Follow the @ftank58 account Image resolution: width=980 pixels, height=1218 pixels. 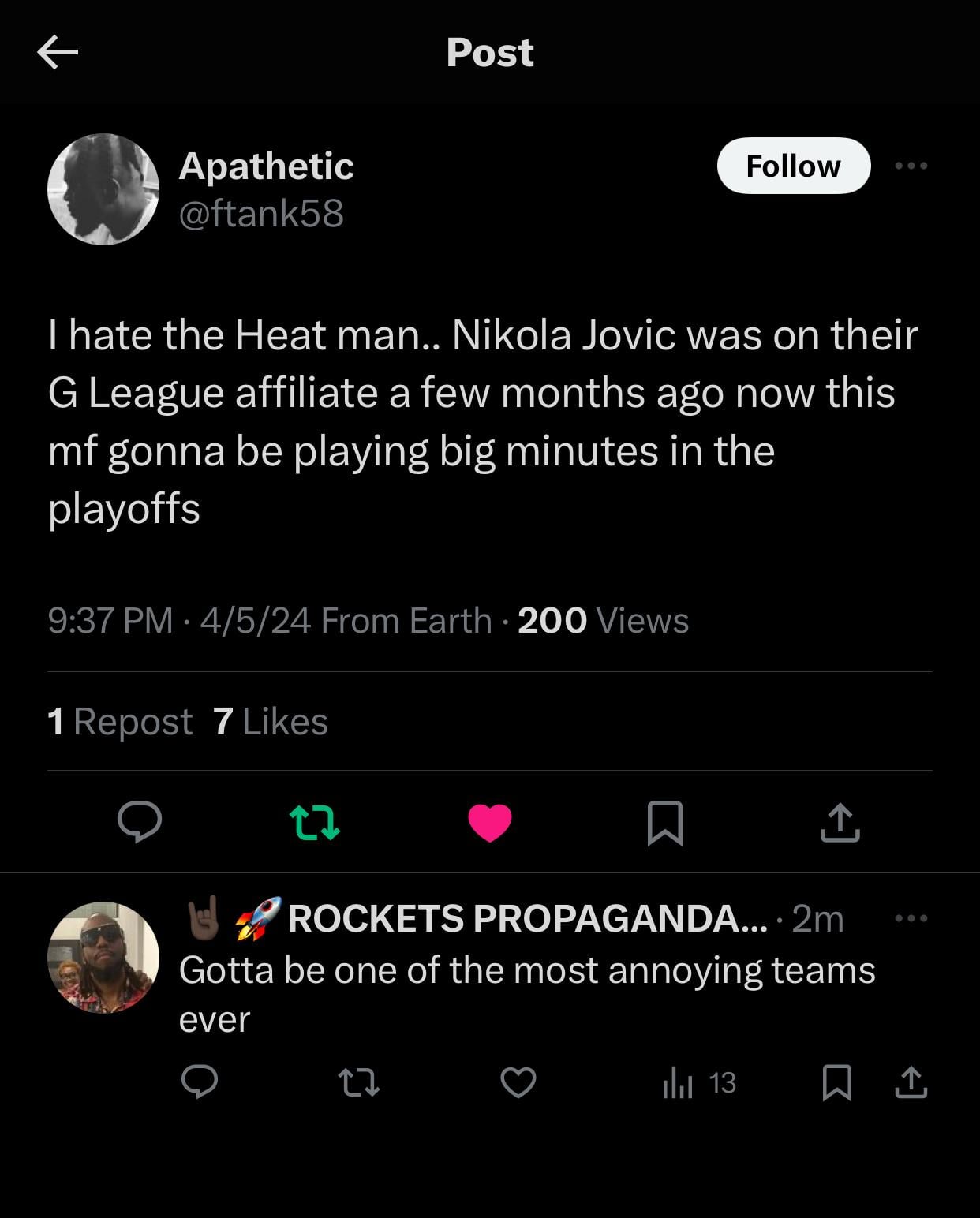coord(793,166)
